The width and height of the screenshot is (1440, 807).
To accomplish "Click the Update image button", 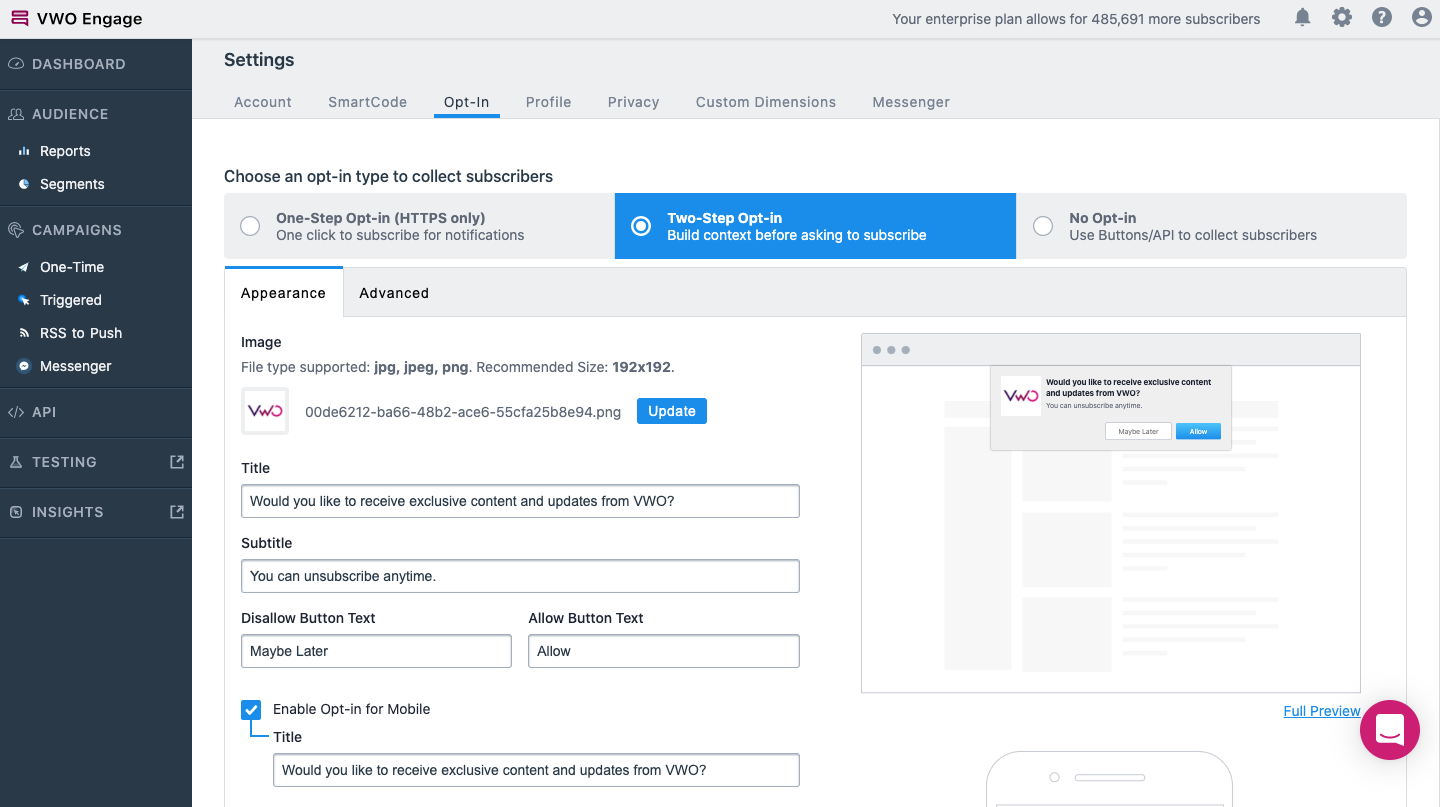I will pyautogui.click(x=672, y=411).
